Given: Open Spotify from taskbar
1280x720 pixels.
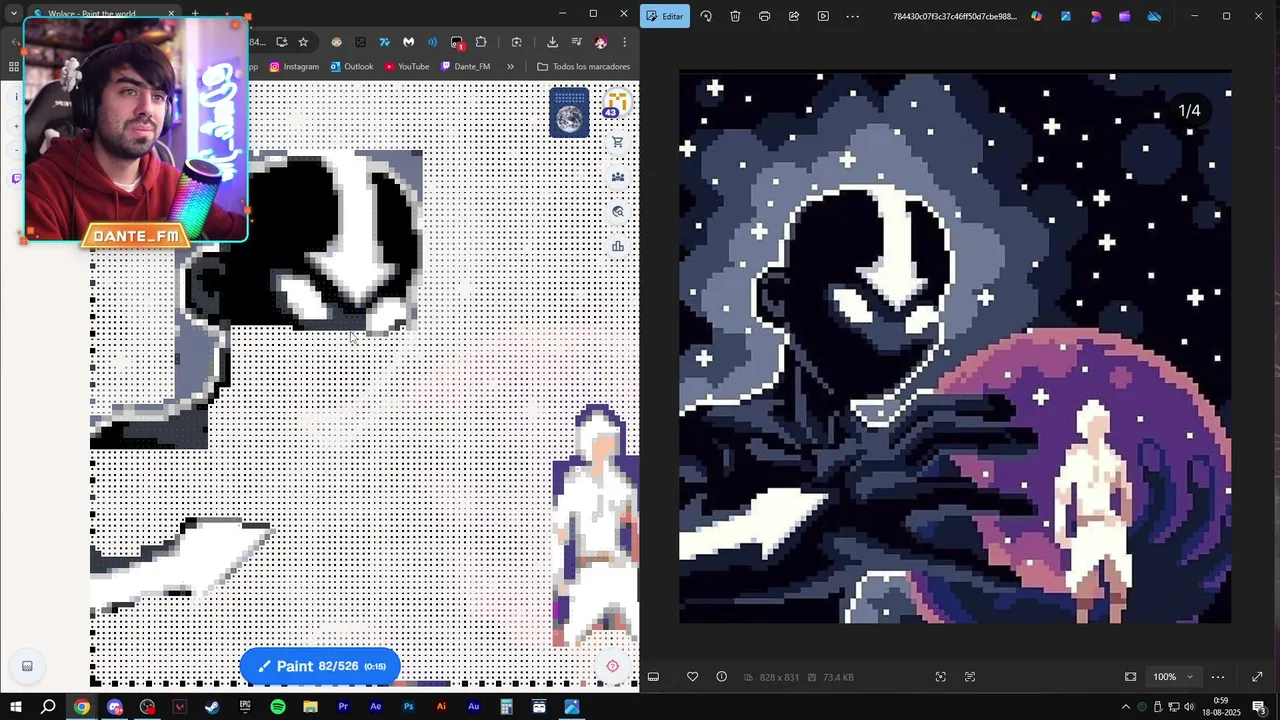Looking at the screenshot, I should pyautogui.click(x=278, y=707).
